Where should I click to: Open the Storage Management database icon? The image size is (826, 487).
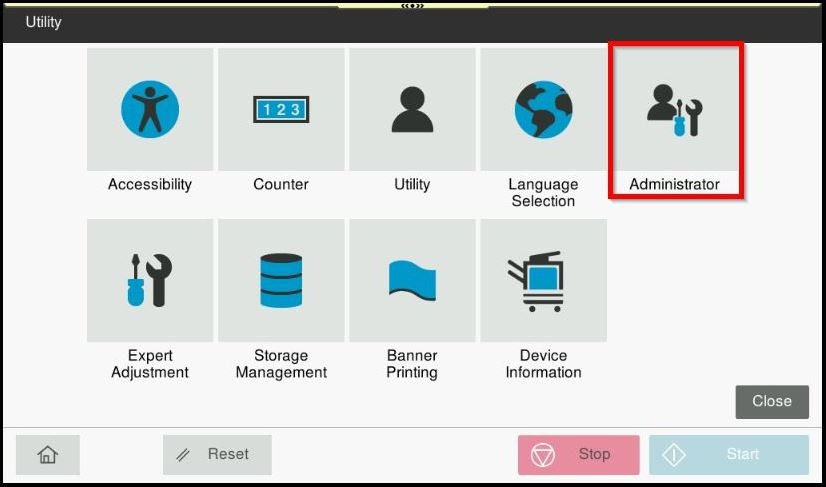pyautogui.click(x=281, y=280)
